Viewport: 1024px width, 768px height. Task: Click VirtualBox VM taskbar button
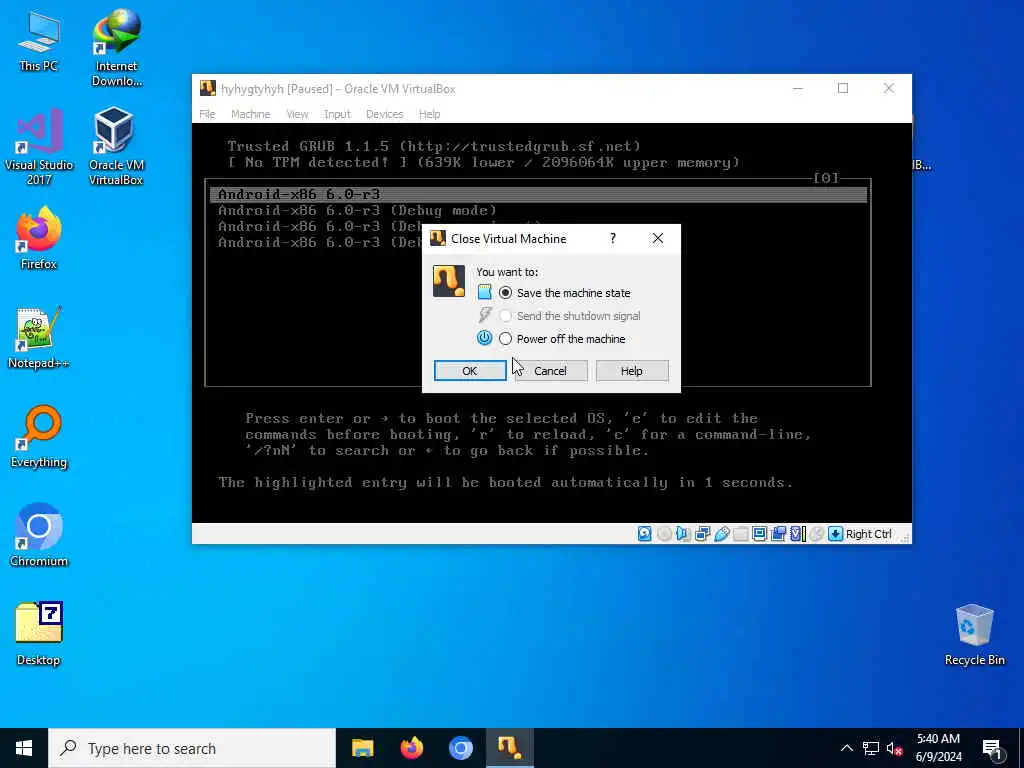(x=509, y=748)
